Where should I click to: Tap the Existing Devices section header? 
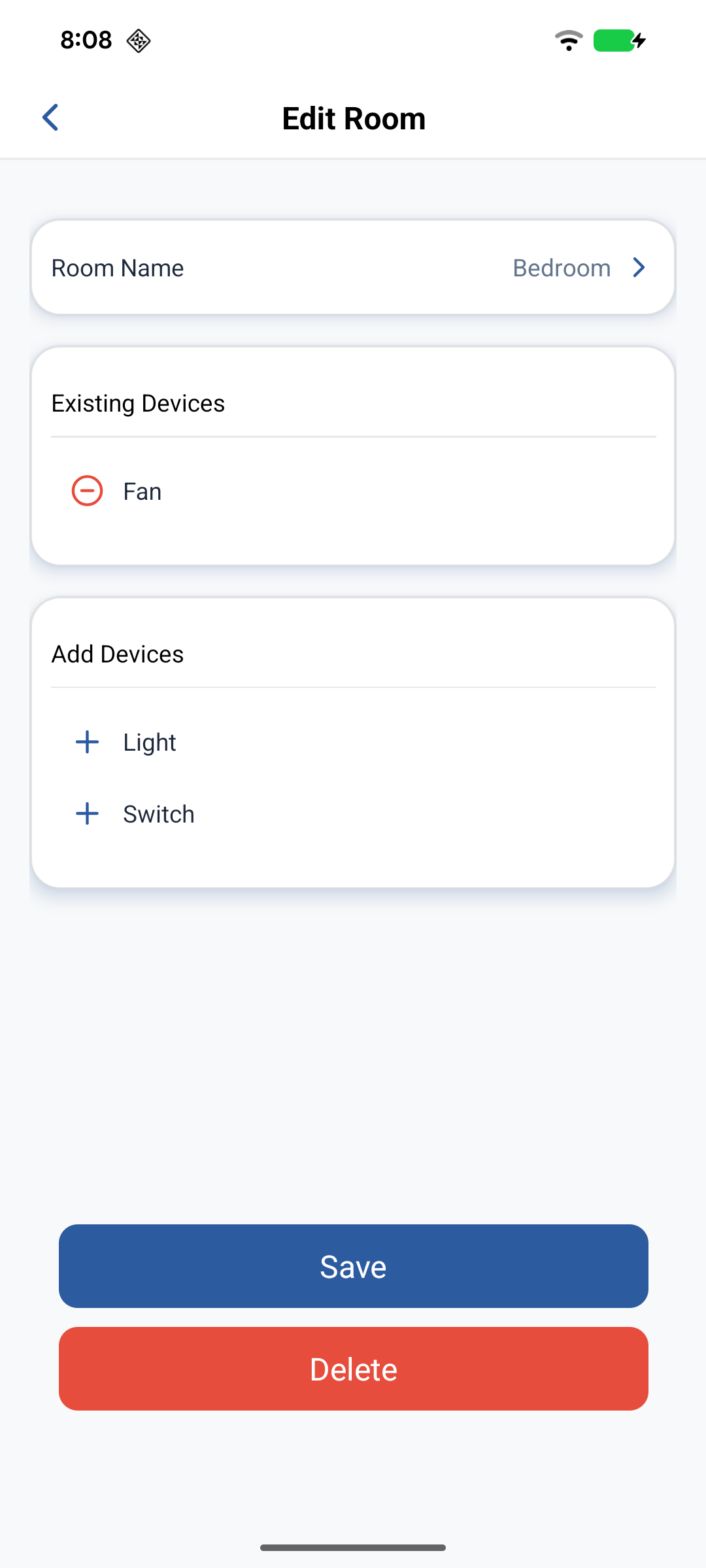[138, 404]
